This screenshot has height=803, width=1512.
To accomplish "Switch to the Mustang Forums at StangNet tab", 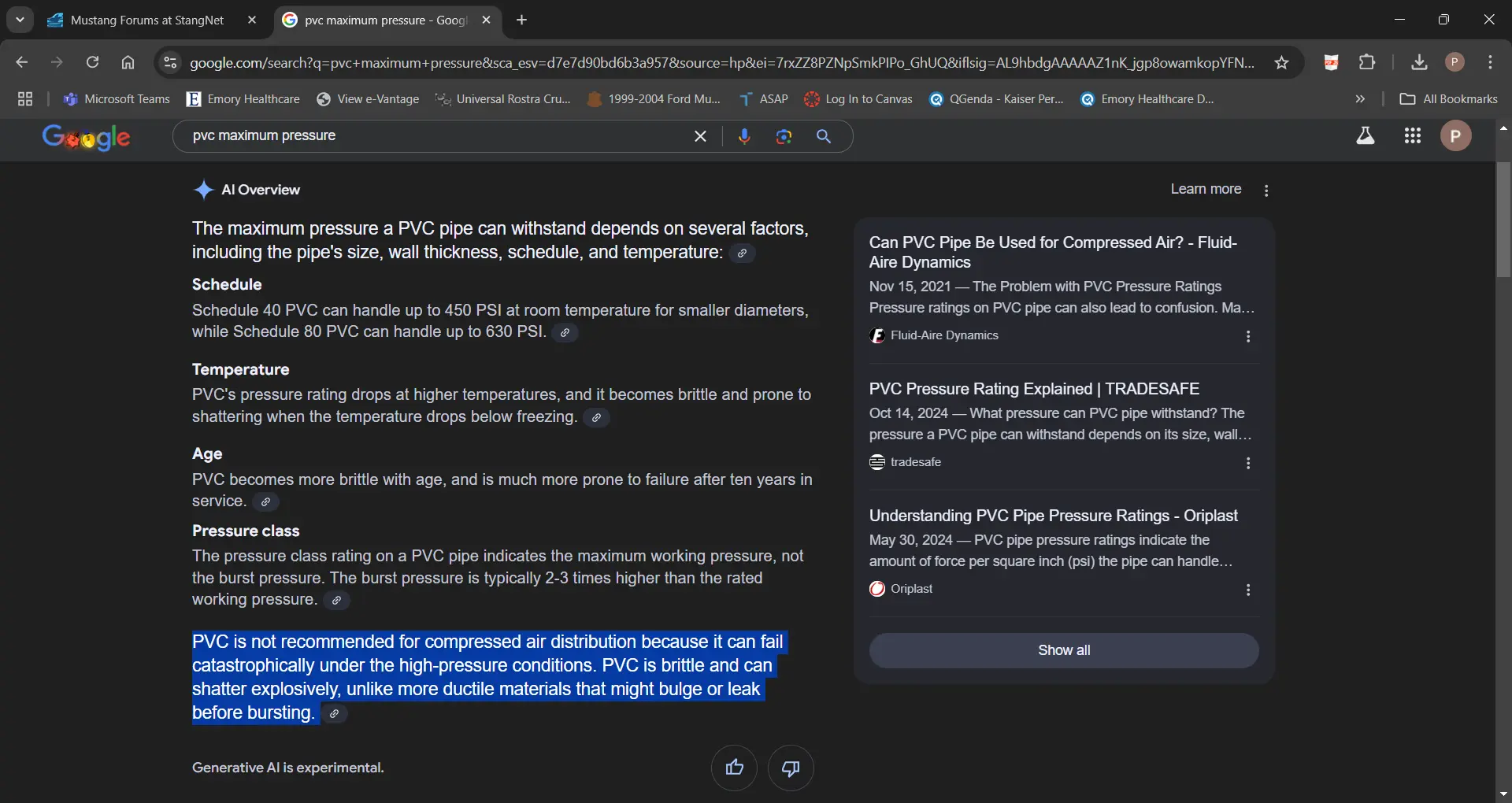I will click(146, 20).
